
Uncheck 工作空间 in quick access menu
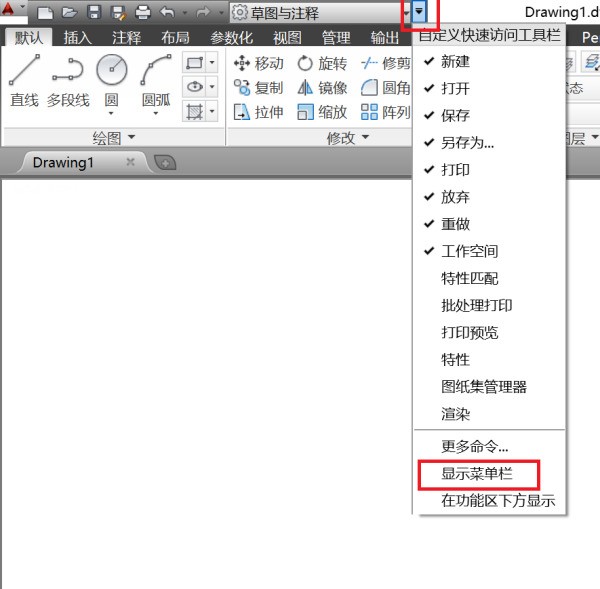click(489, 251)
